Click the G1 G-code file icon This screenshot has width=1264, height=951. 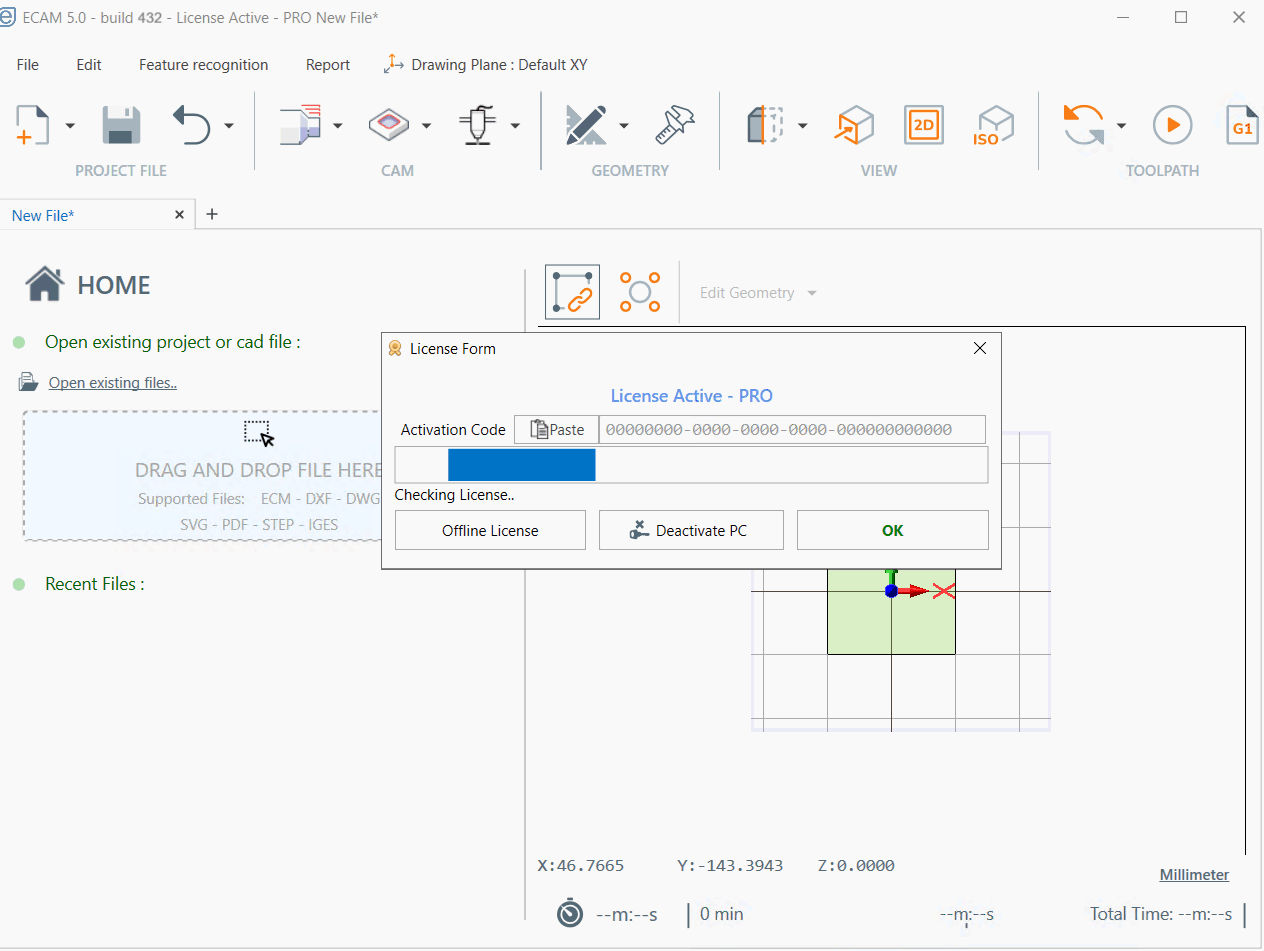click(1242, 125)
